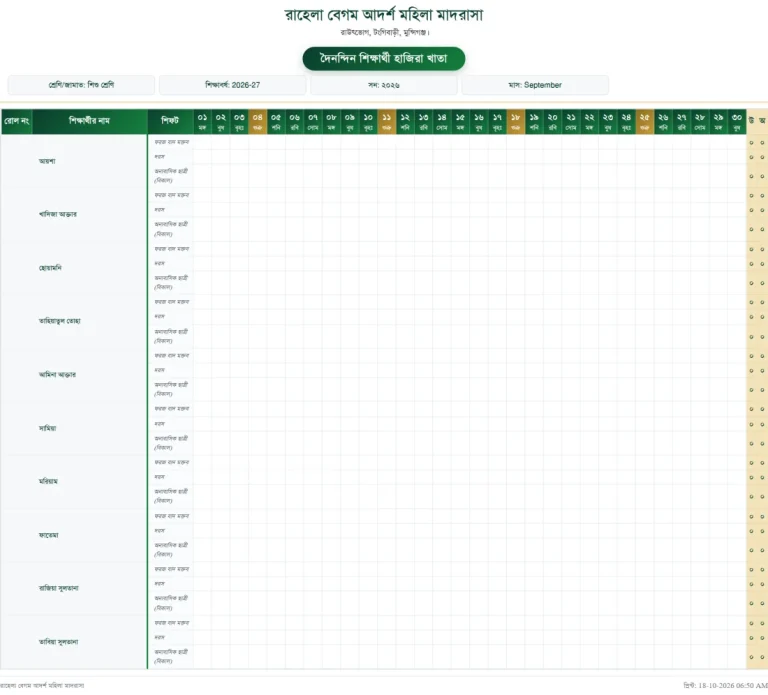Viewport: 768px width, 695px height.
Task: Select student name তাহিয়াতুল তোহা
Action: point(60,321)
